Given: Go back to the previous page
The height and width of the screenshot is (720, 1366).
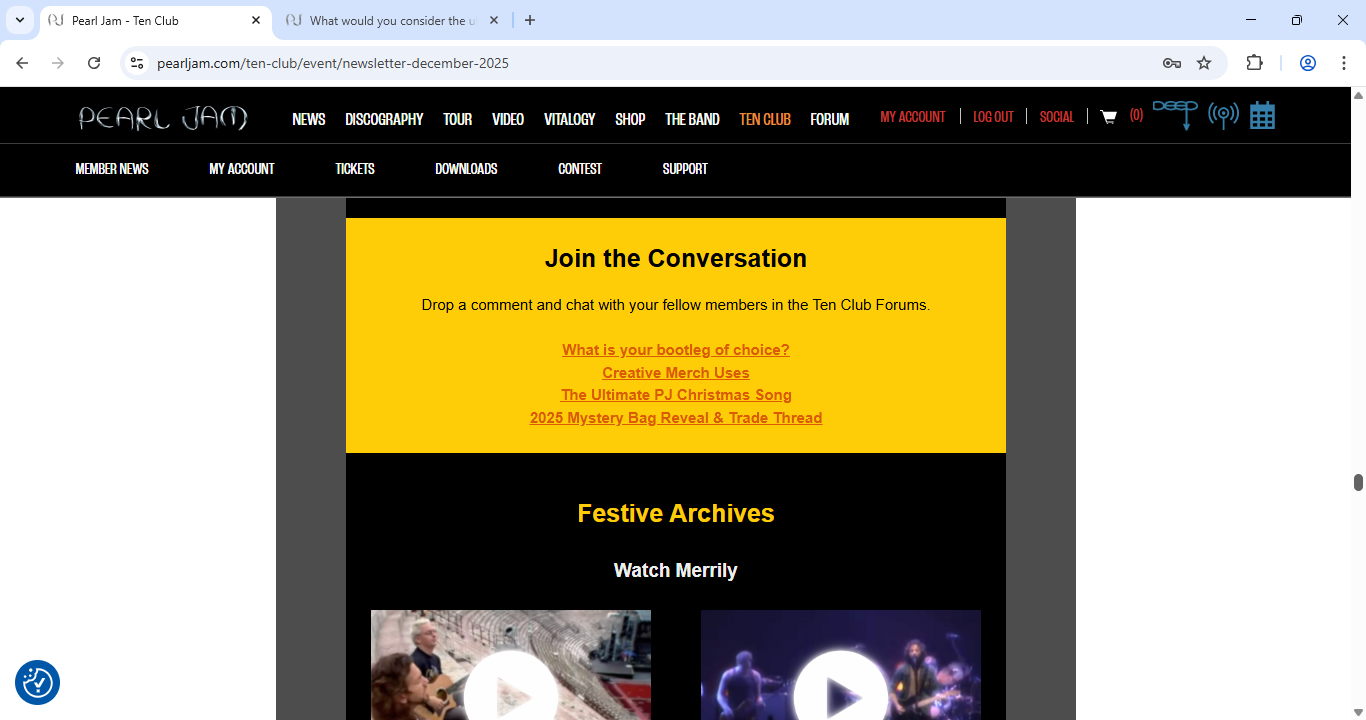Looking at the screenshot, I should tap(22, 63).
